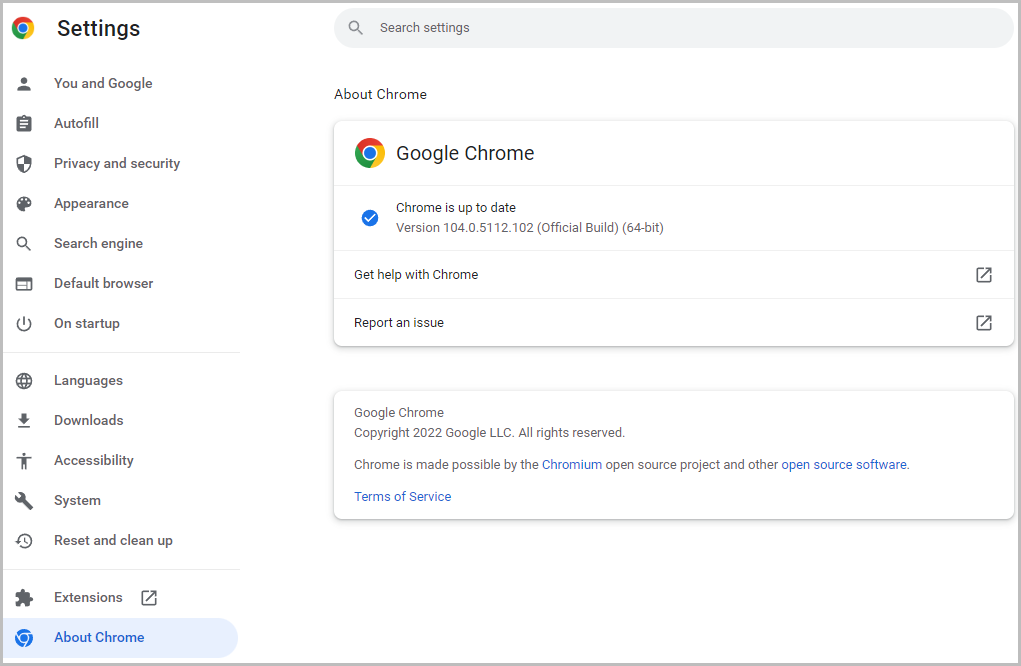Click the accessibility figure icon
The height and width of the screenshot is (666, 1021).
click(x=24, y=460)
